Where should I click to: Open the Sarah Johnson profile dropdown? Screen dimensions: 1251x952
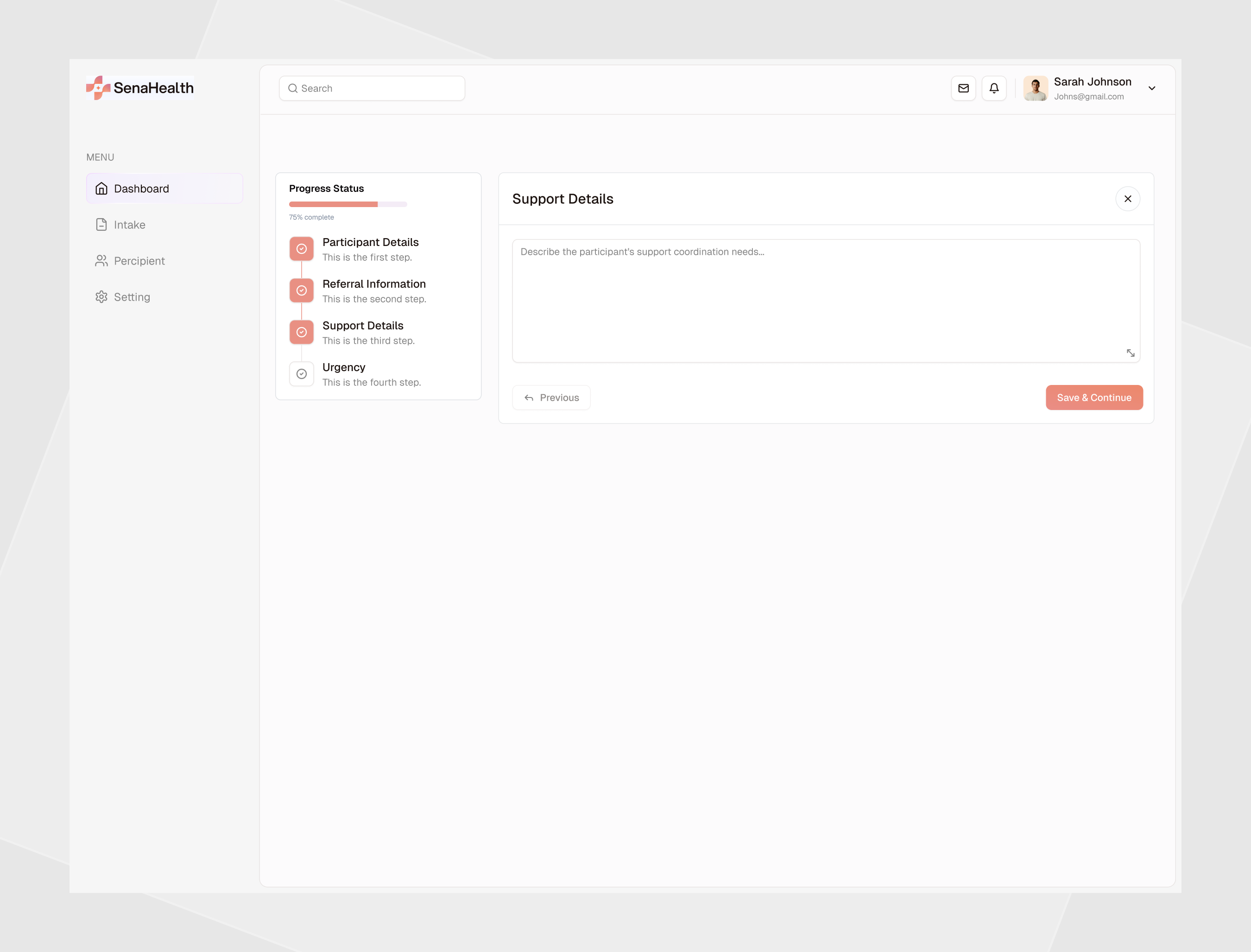pos(1152,88)
